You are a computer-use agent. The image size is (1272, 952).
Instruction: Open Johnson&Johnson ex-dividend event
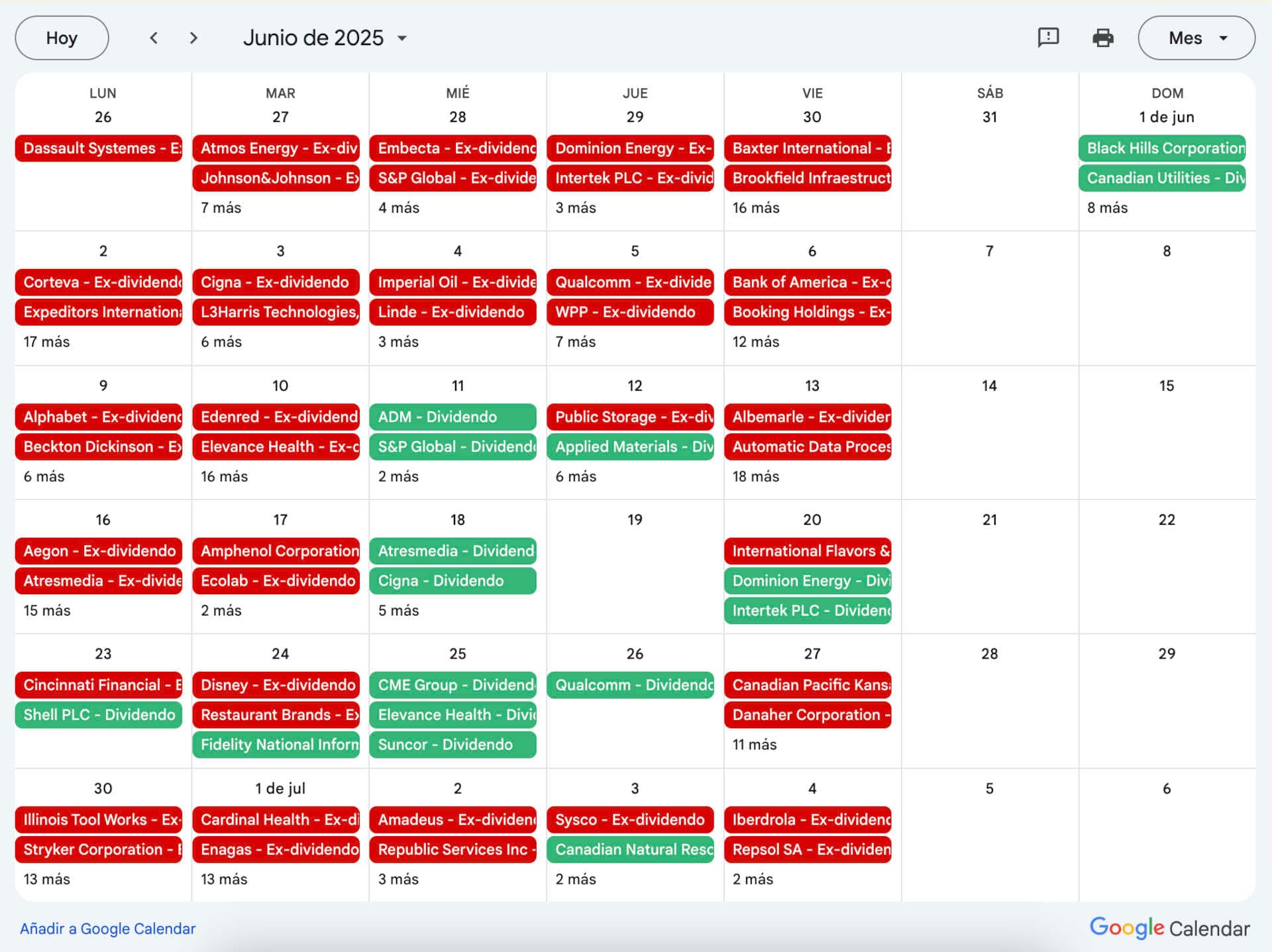tap(276, 178)
